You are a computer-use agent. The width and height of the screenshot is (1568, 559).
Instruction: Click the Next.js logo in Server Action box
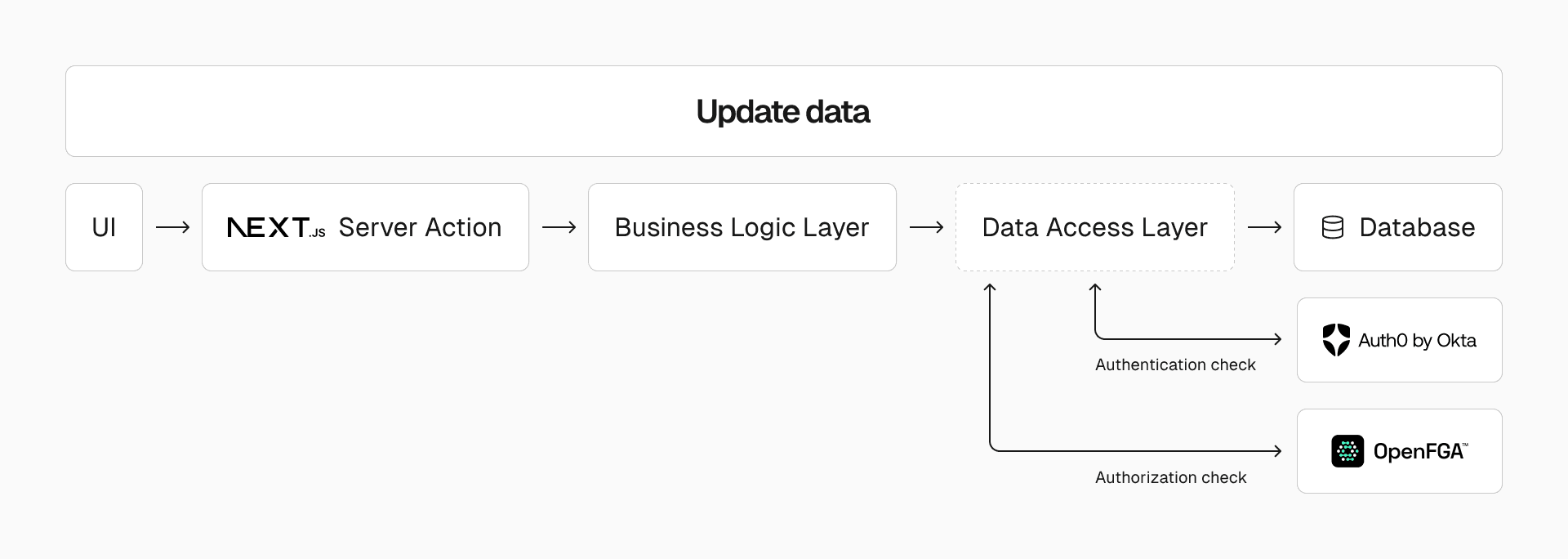[x=275, y=228]
